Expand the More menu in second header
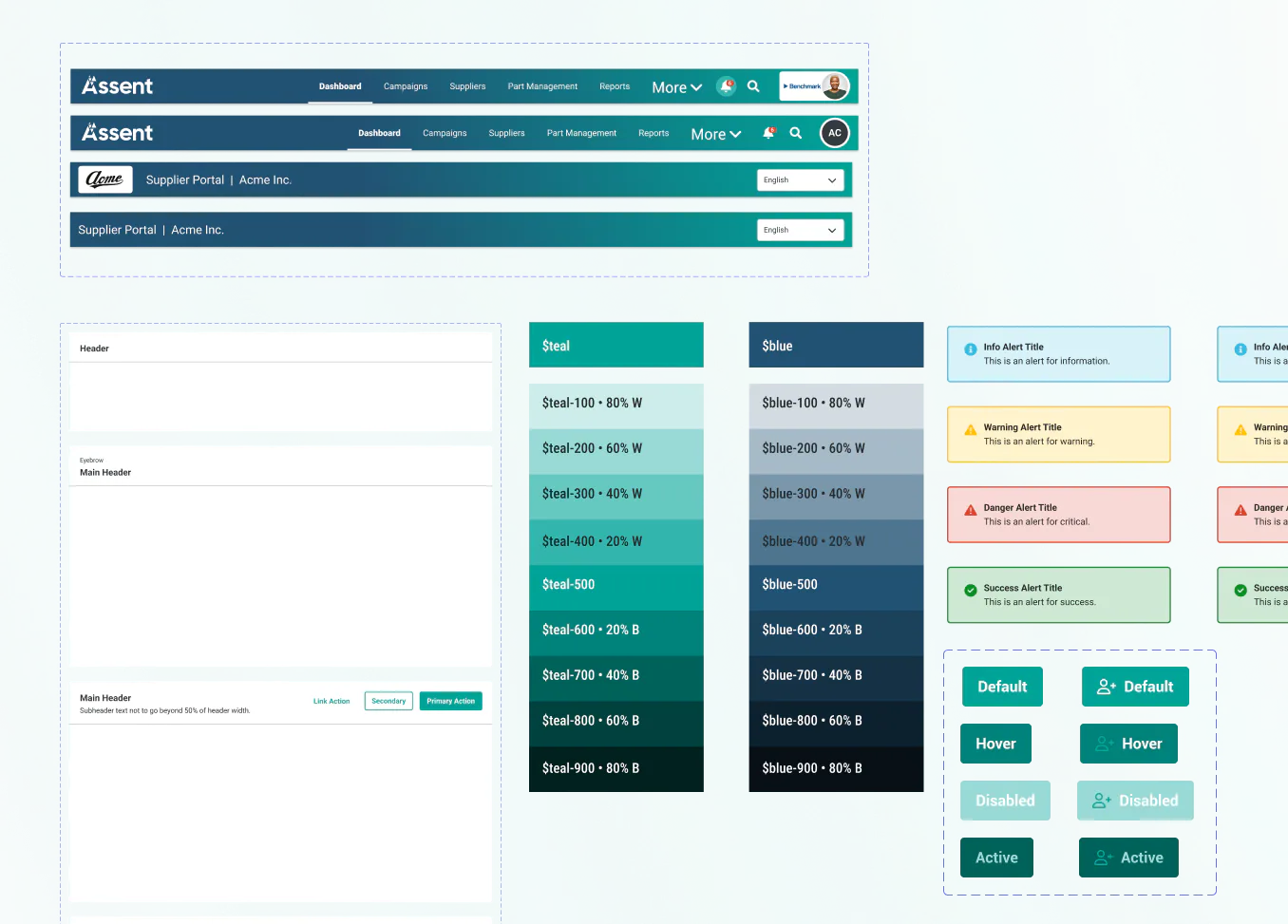The height and width of the screenshot is (924, 1288). coord(715,135)
